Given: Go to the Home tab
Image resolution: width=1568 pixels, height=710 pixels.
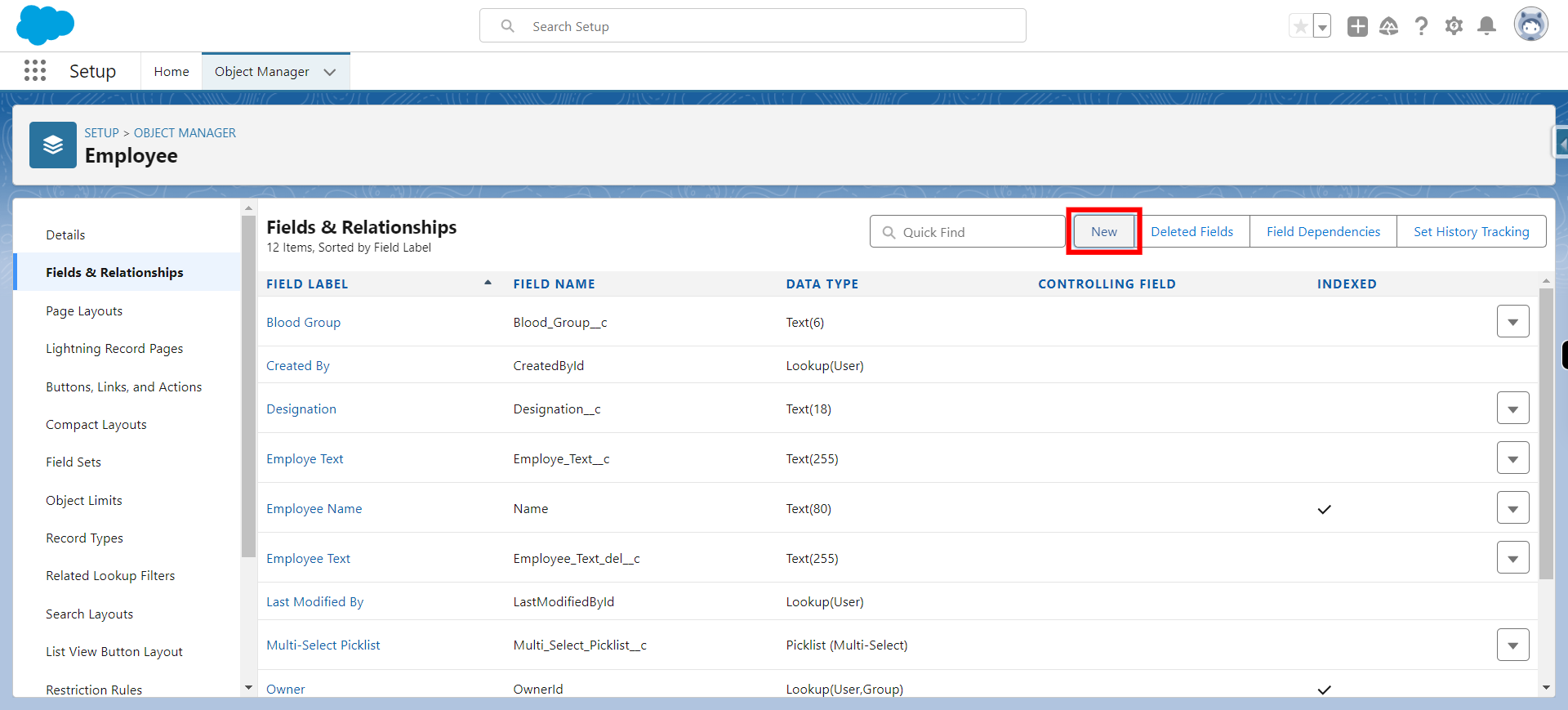Looking at the screenshot, I should tap(171, 72).
